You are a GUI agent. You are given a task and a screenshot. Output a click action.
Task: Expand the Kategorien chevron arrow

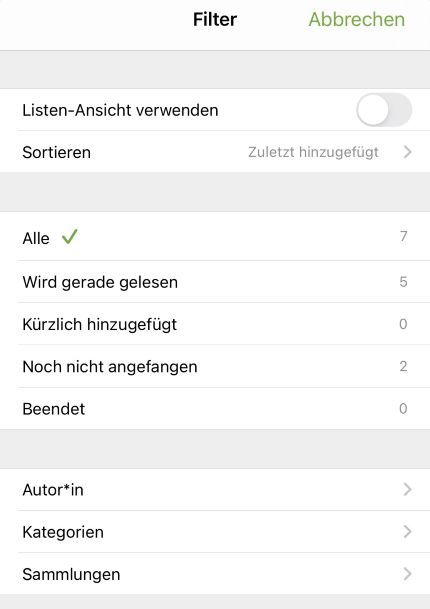[407, 531]
